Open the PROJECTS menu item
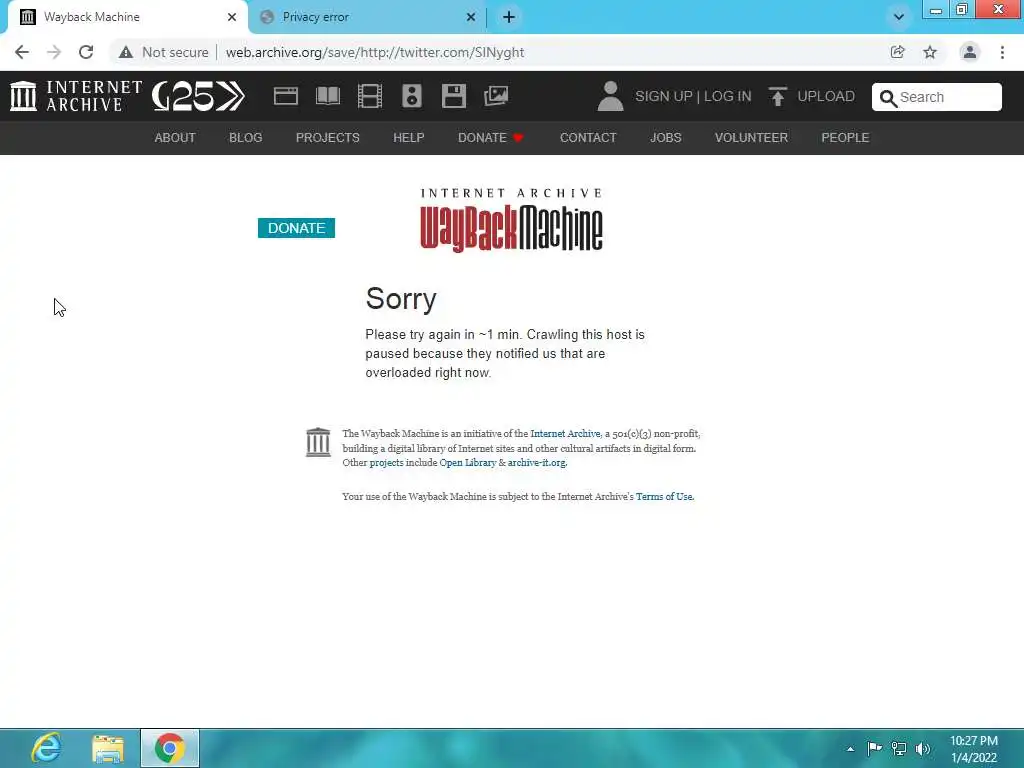This screenshot has height=768, width=1024. [x=328, y=138]
